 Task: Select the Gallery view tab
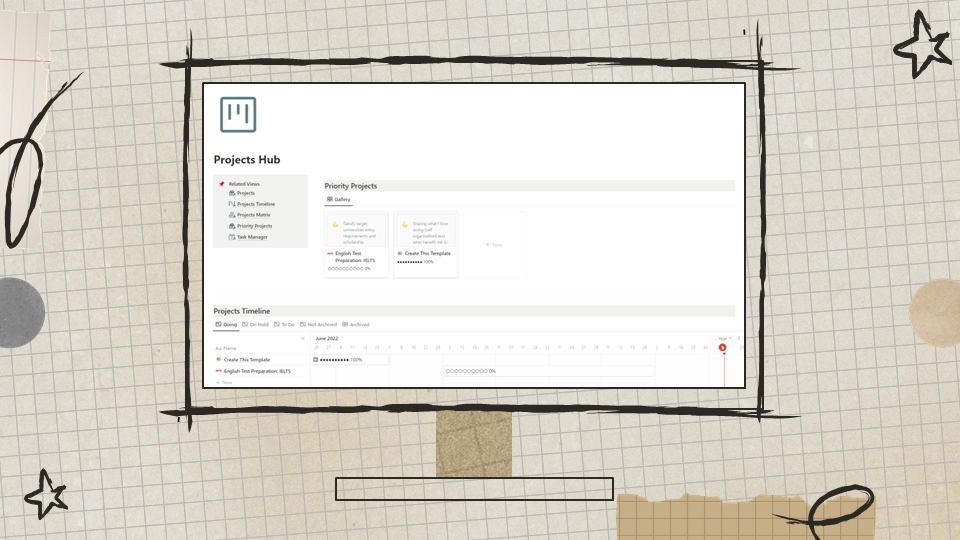coord(339,199)
